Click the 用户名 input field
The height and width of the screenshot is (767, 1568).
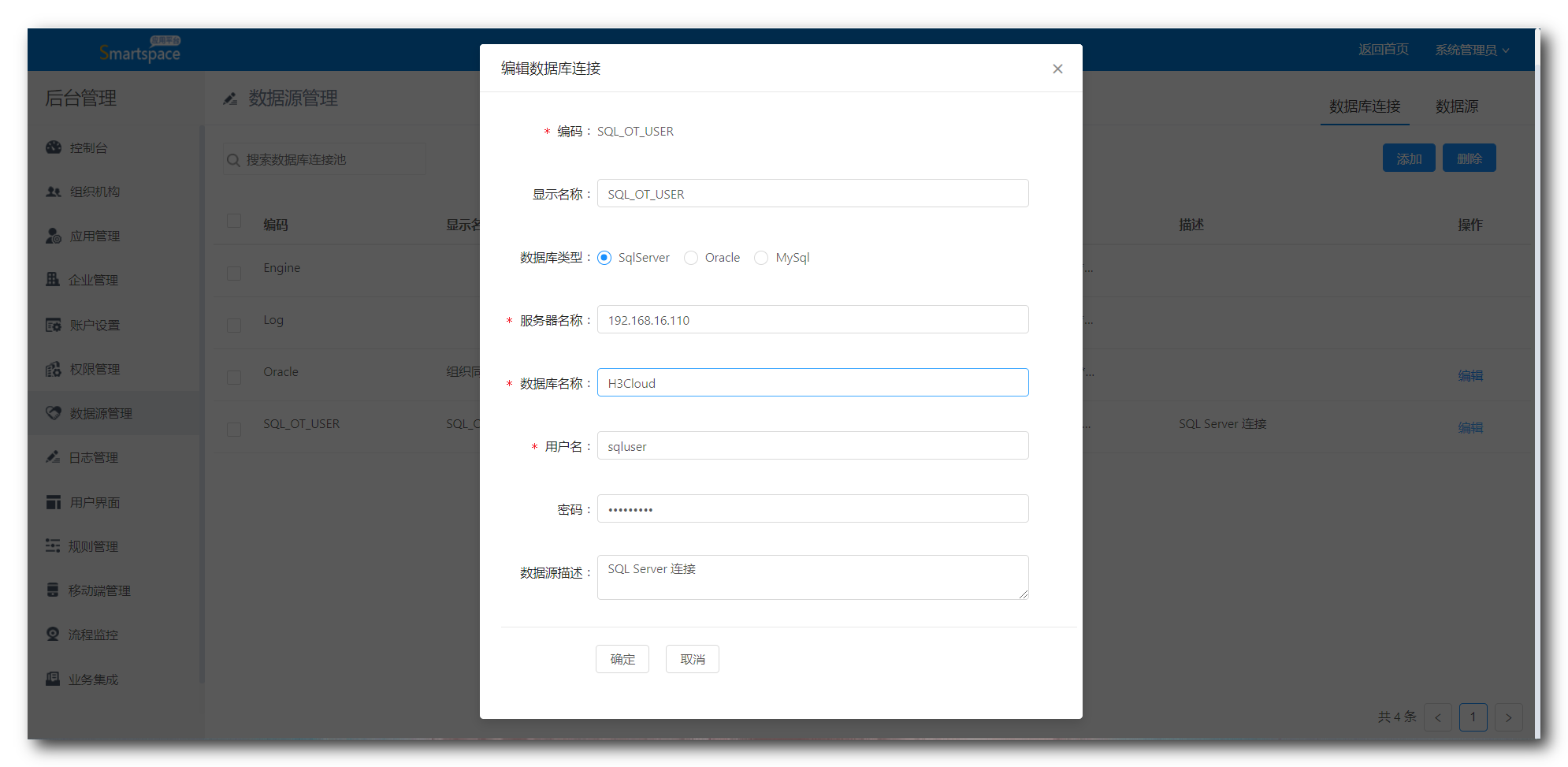(x=813, y=445)
